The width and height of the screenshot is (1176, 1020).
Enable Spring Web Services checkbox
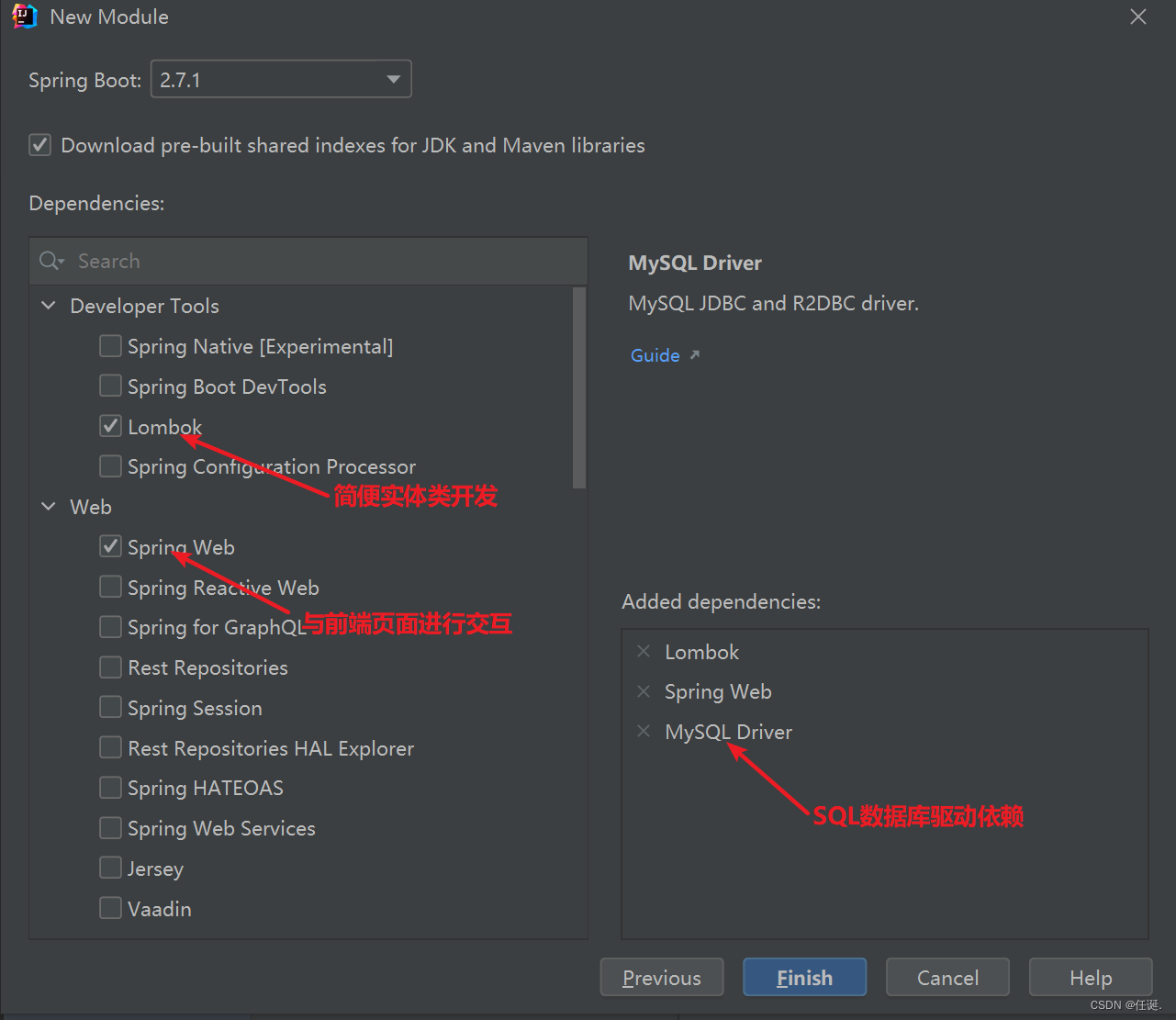pyautogui.click(x=110, y=828)
